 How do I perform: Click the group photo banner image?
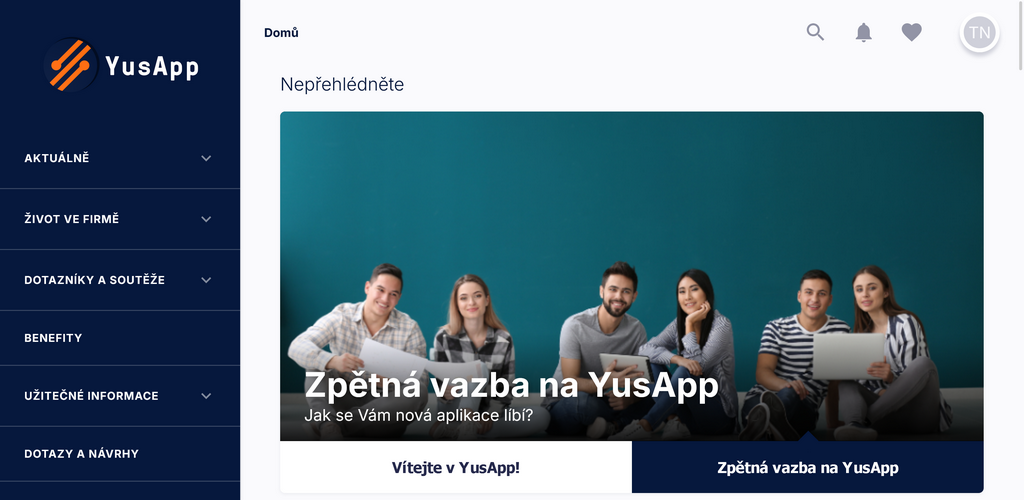click(x=632, y=276)
